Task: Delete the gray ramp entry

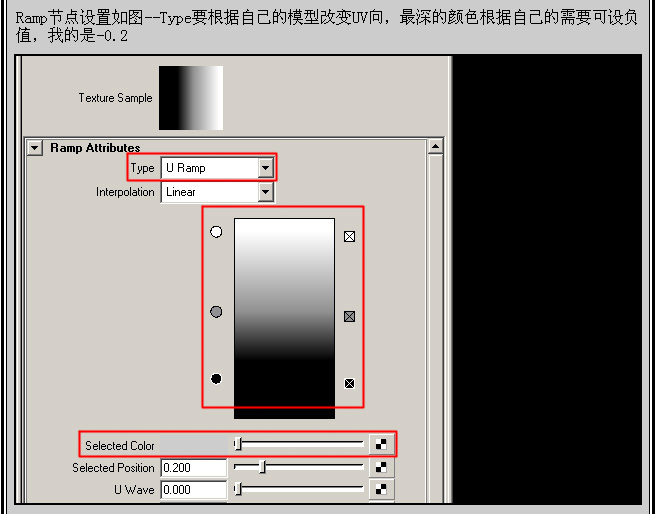Action: (x=349, y=317)
